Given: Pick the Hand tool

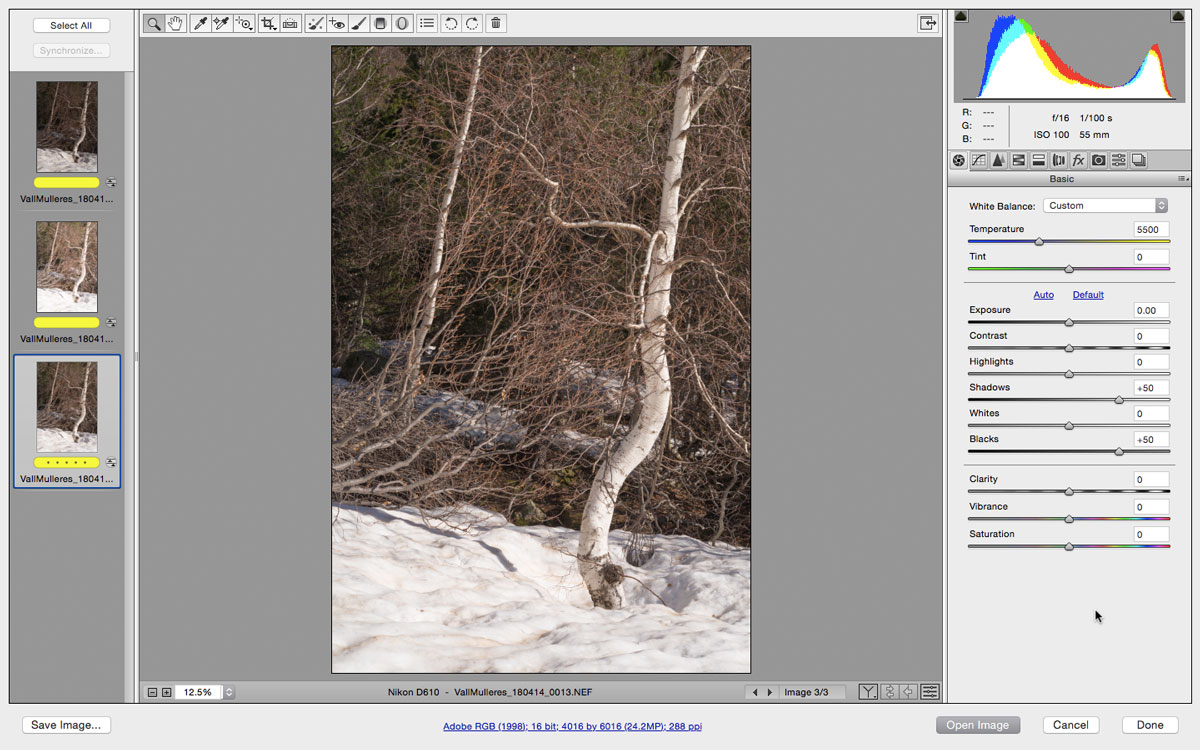Looking at the screenshot, I should pyautogui.click(x=176, y=23).
